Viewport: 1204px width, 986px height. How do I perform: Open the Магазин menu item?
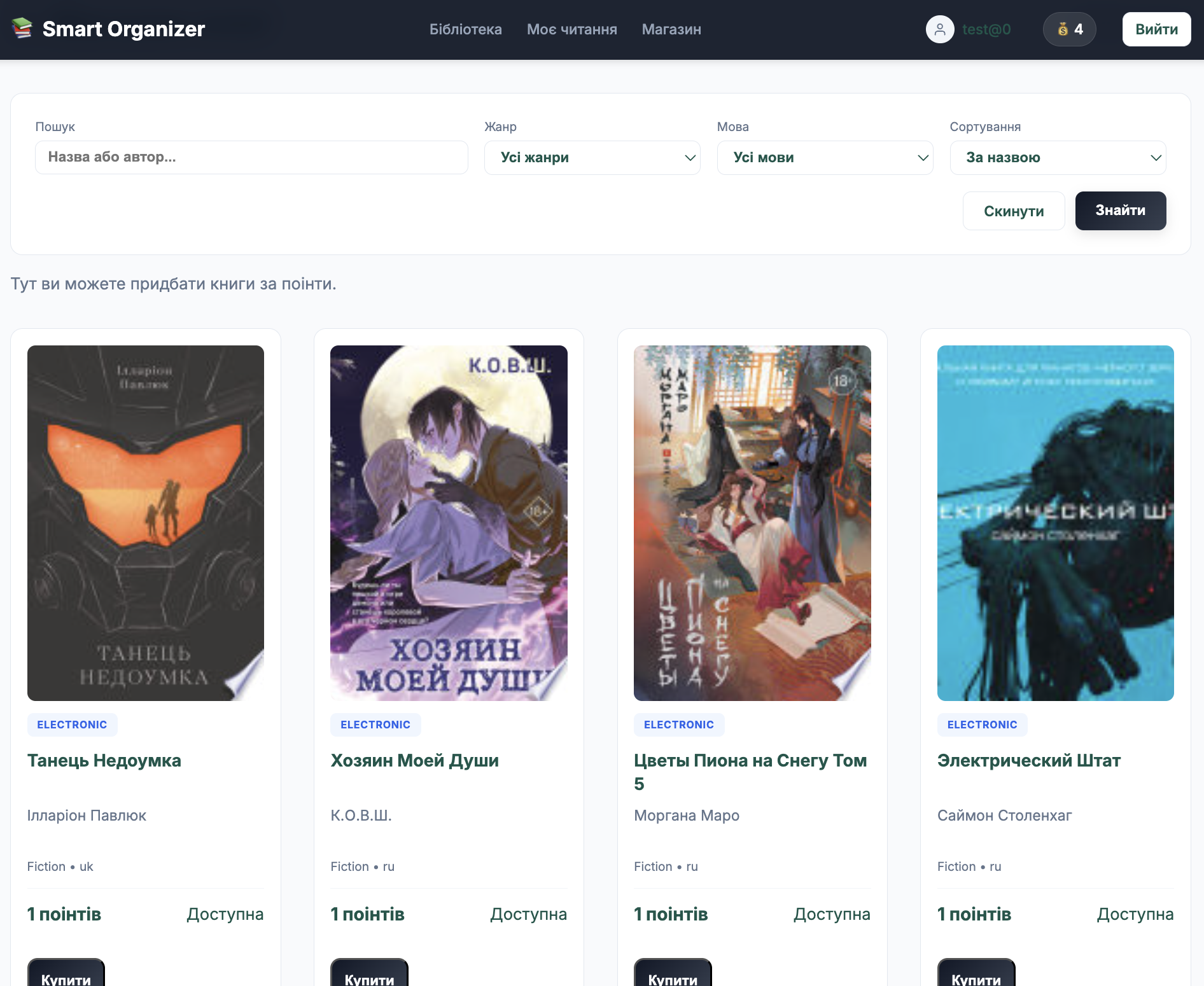coord(671,29)
